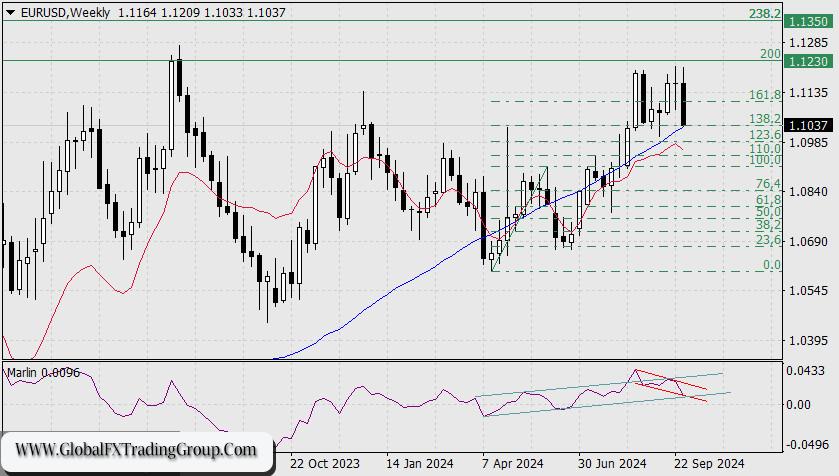839x476 pixels.
Task: Click the 0.0 Fibonacci level label
Action: [x=772, y=265]
